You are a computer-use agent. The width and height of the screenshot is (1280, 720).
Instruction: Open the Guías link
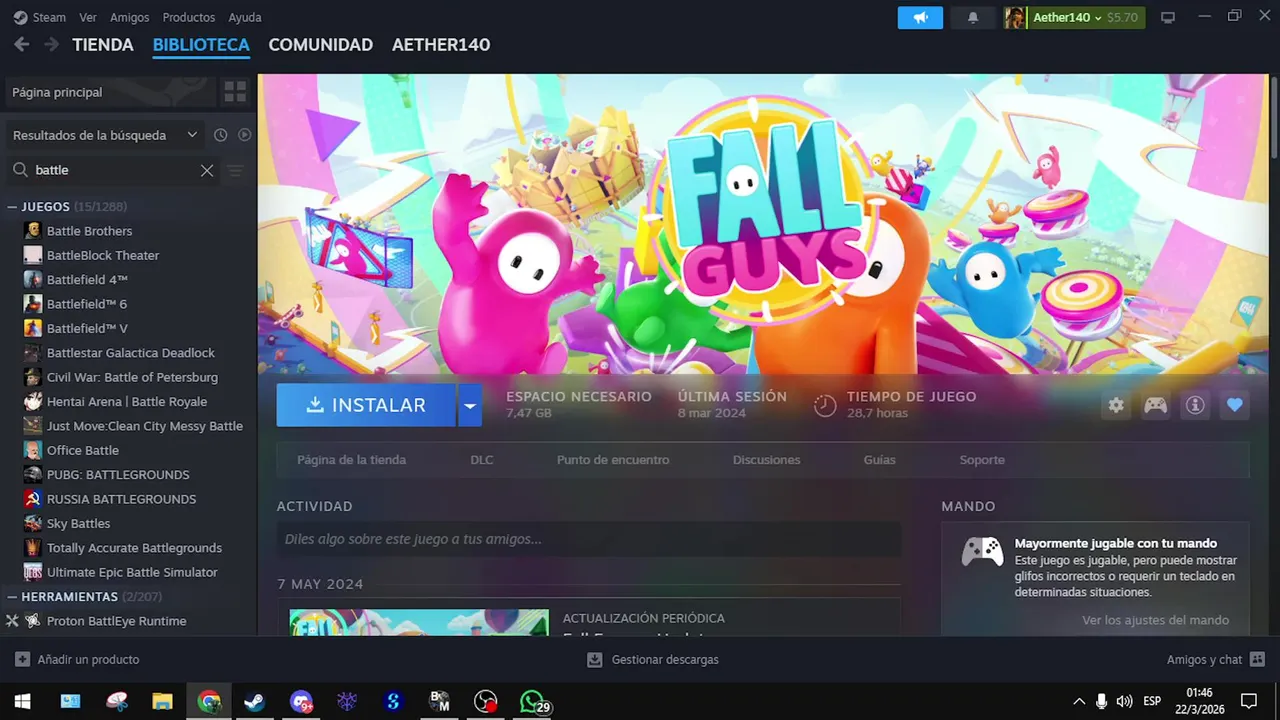[880, 460]
